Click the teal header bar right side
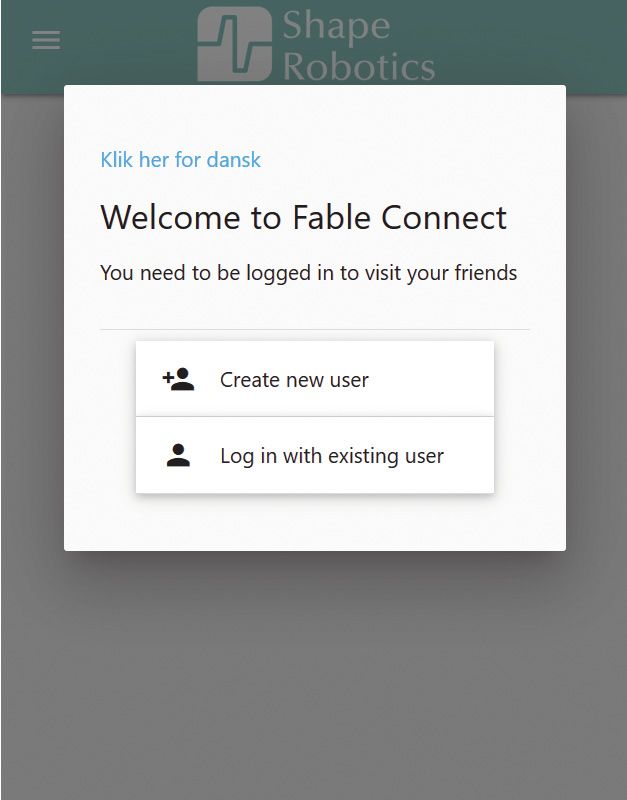The width and height of the screenshot is (627, 800). 540,40
